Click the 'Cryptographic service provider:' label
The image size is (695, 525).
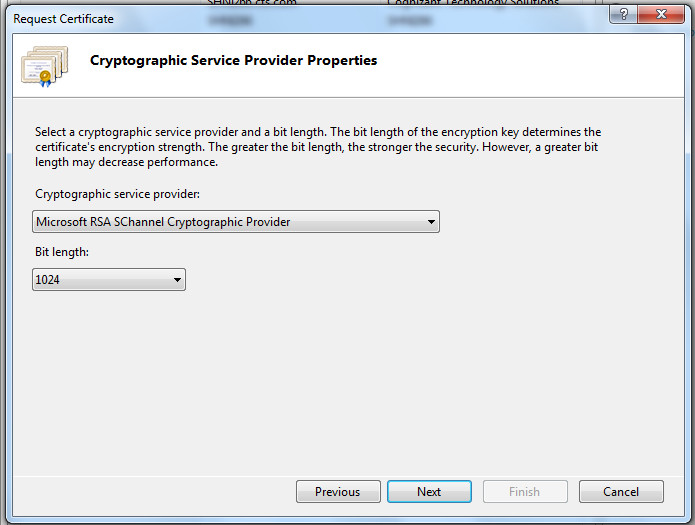coord(118,193)
